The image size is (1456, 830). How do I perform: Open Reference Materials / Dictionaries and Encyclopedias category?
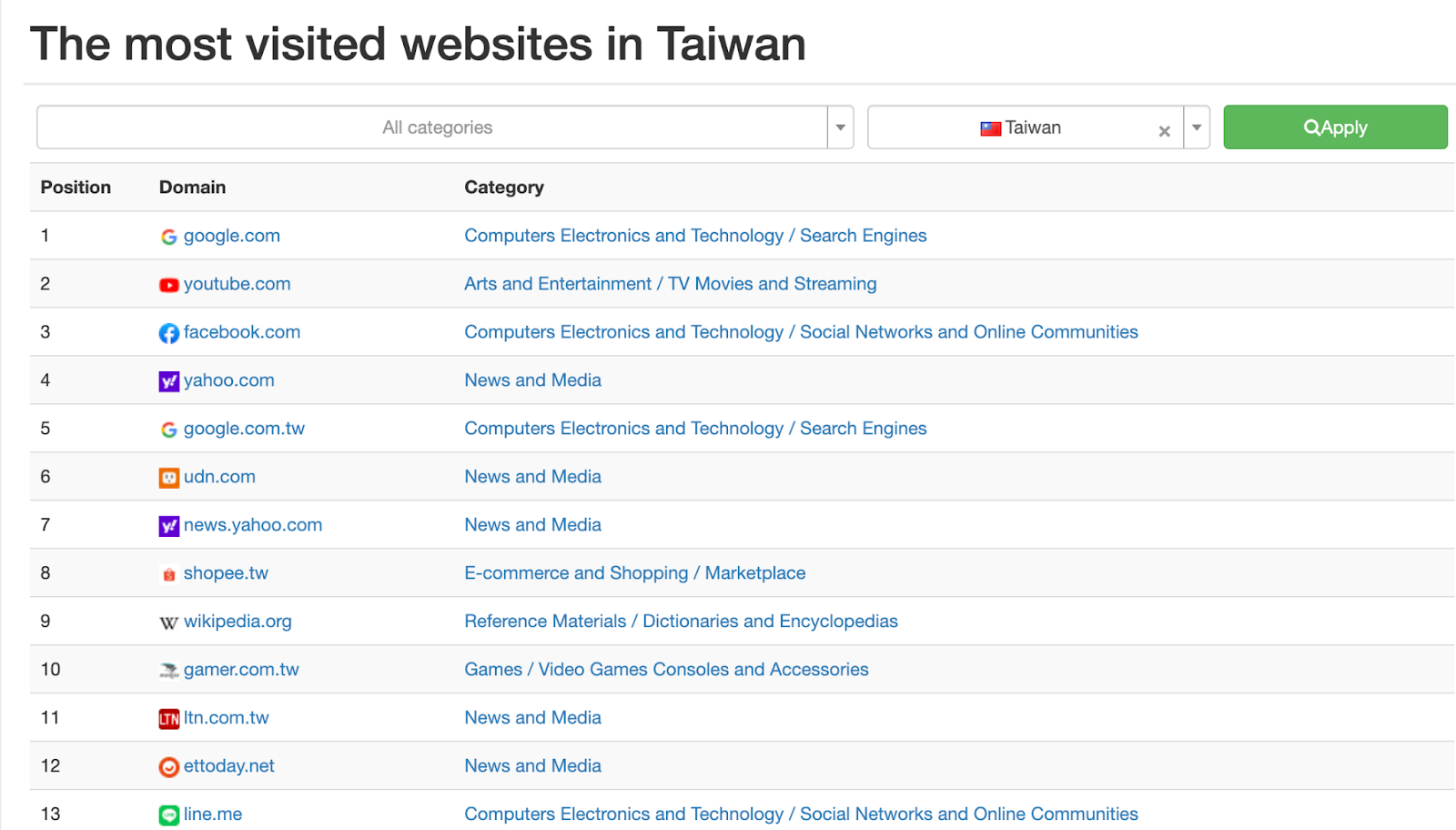click(681, 622)
